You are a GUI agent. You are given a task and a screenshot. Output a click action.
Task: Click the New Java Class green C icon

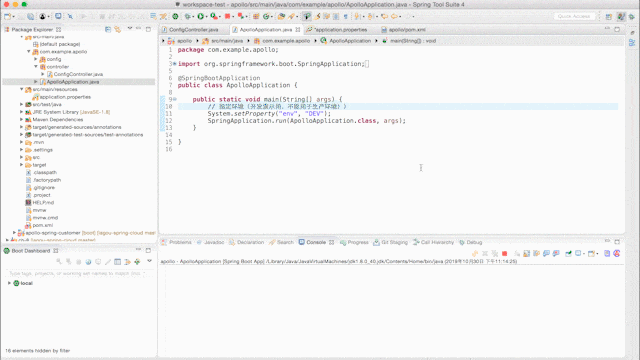[x=266, y=16]
